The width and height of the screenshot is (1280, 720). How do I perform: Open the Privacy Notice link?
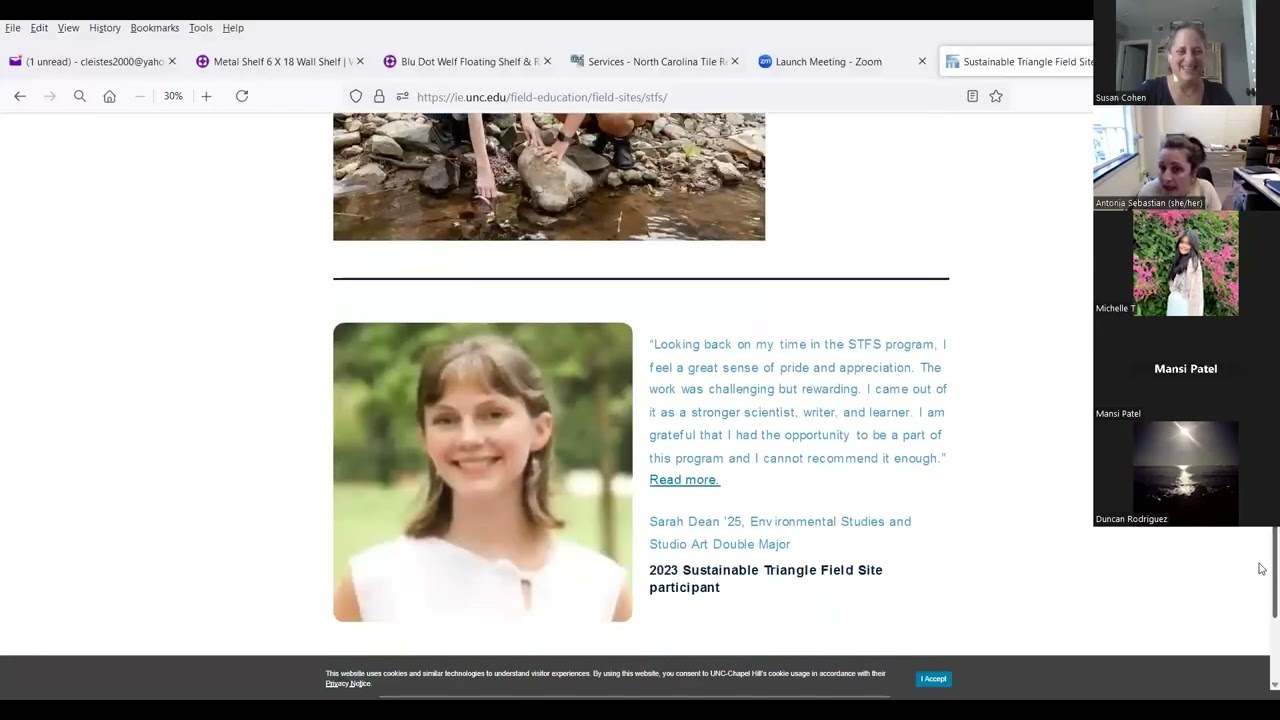tap(348, 684)
